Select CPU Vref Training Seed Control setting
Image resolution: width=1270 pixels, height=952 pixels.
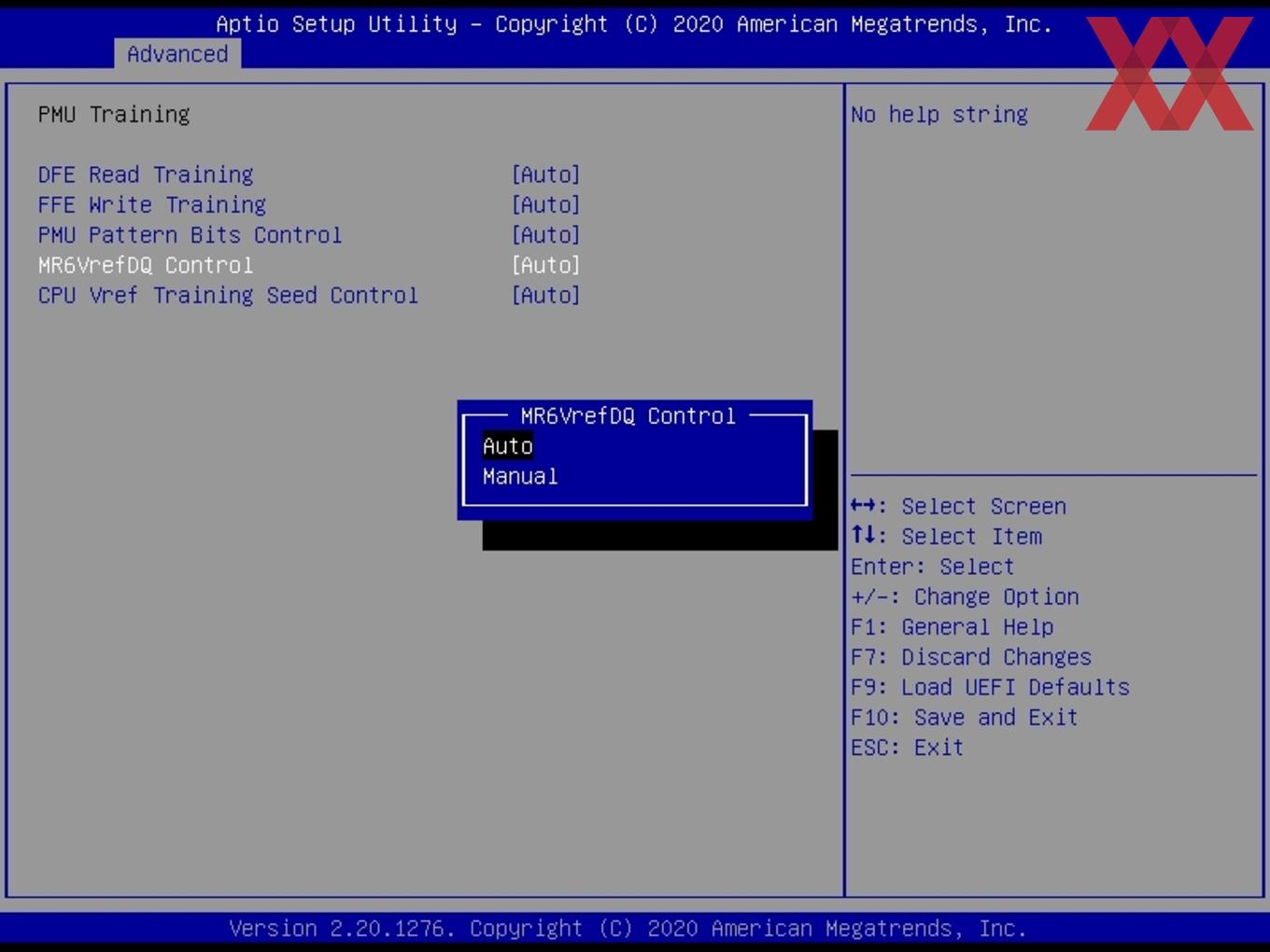[228, 295]
